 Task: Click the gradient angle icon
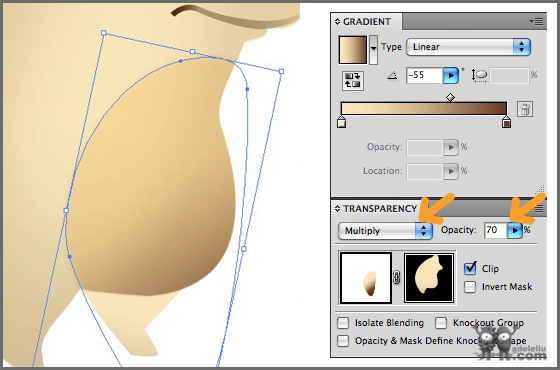(392, 75)
